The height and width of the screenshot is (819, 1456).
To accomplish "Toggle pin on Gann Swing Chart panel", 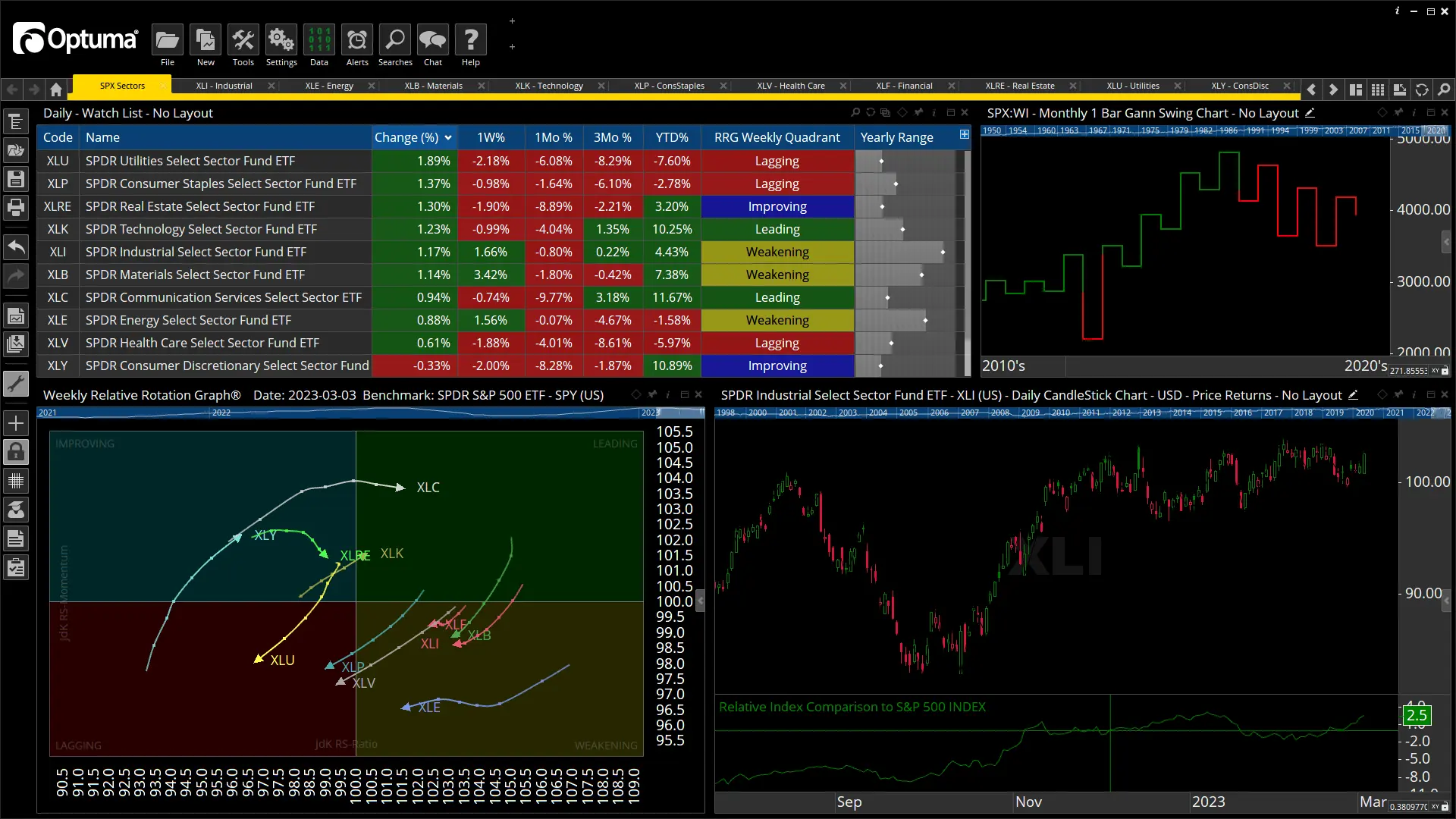I will [1398, 112].
